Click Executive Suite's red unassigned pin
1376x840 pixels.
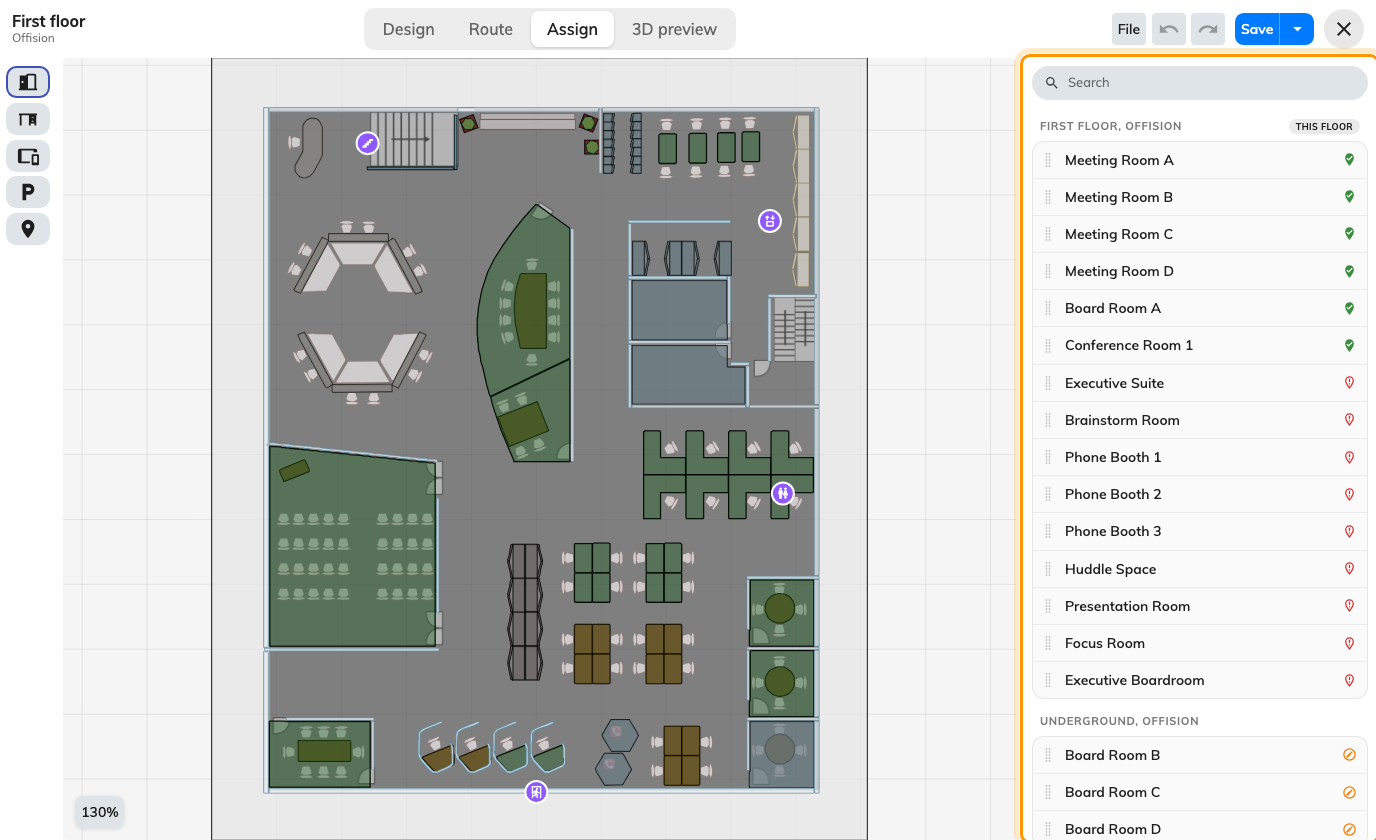click(x=1349, y=383)
